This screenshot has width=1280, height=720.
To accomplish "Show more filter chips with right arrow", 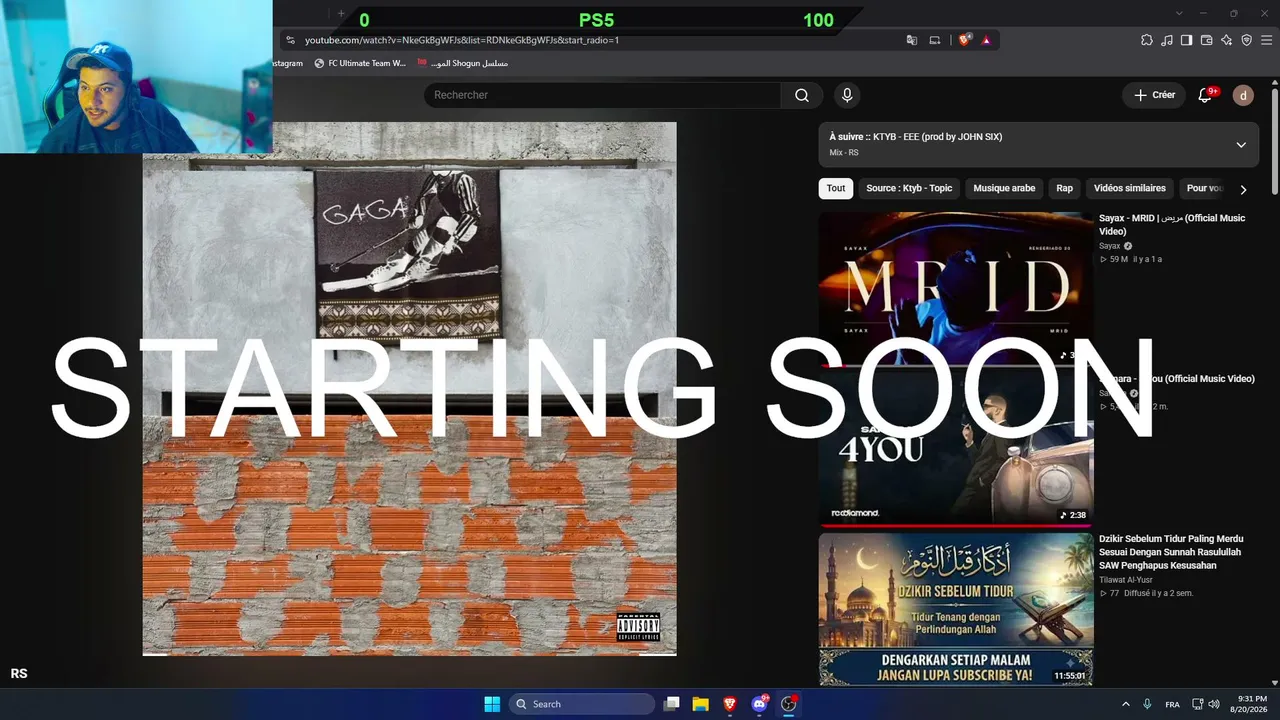I will tap(1243, 189).
